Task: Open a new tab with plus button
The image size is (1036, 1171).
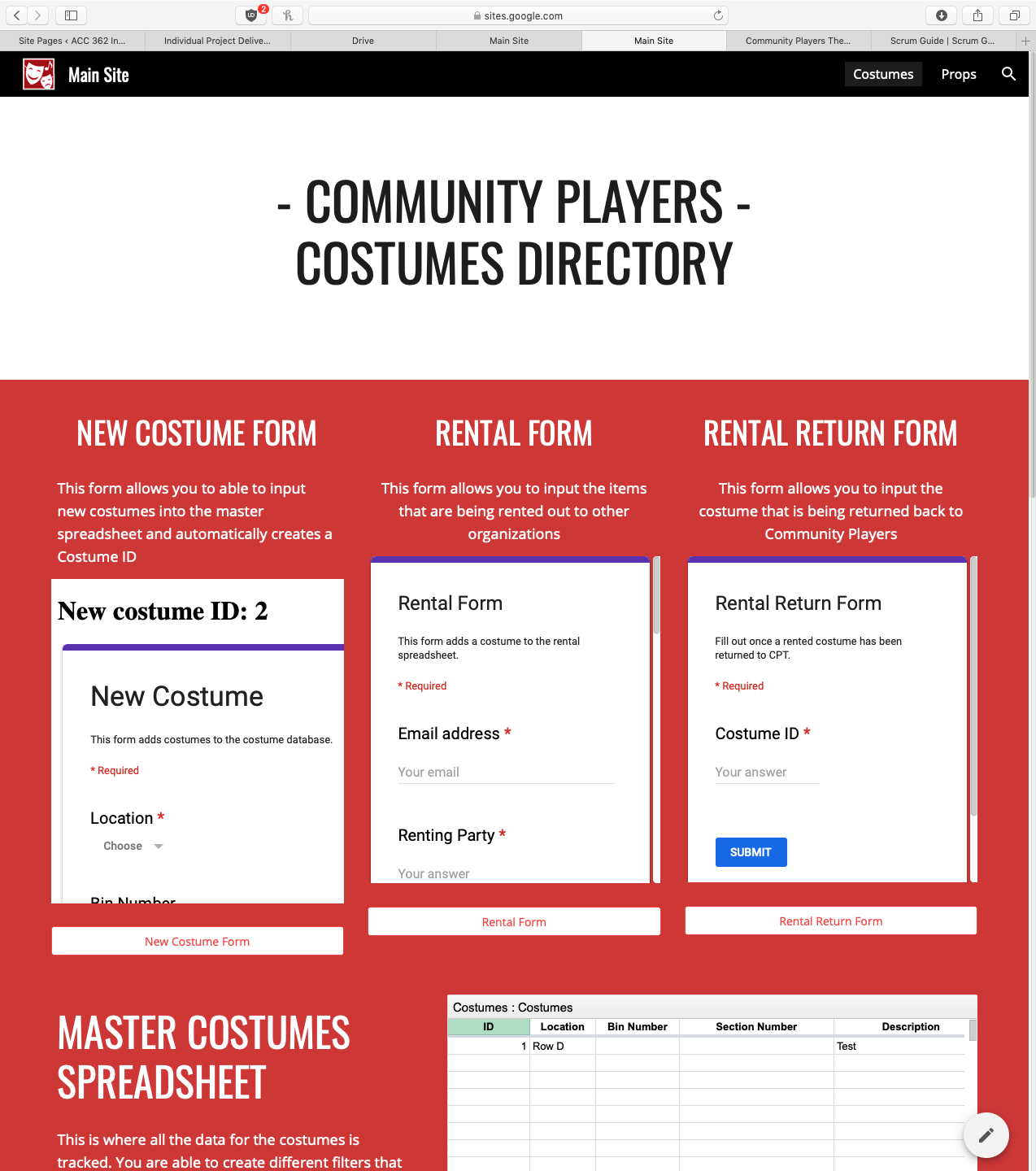Action: point(1025,41)
